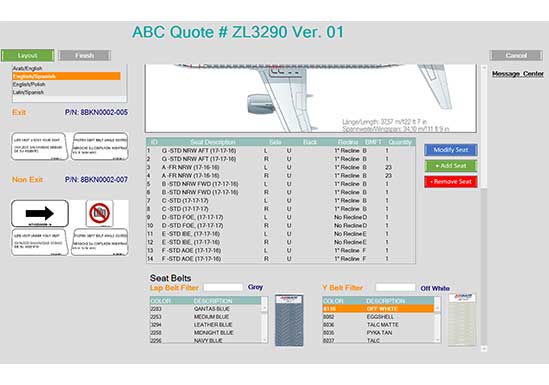549x385 pixels.
Task: Select PYKA TAN Y belt color
Action: [378, 332]
